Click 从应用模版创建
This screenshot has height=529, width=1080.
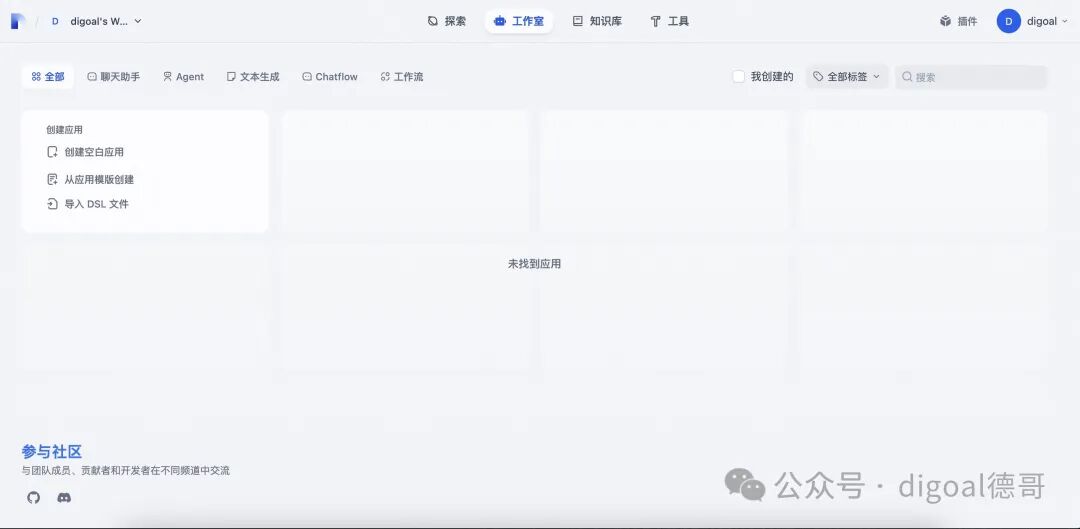[x=90, y=180]
